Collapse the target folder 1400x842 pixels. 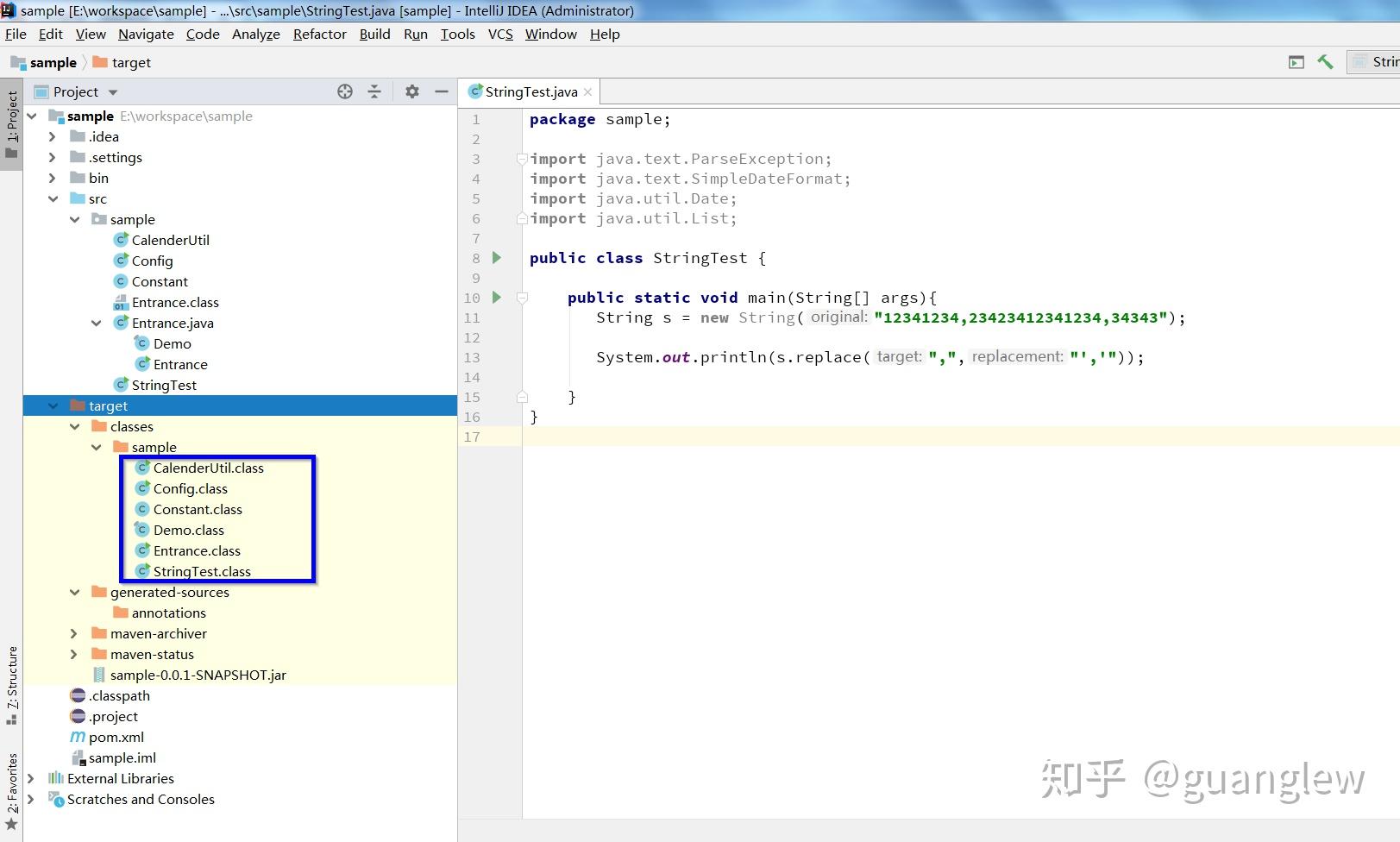53,405
